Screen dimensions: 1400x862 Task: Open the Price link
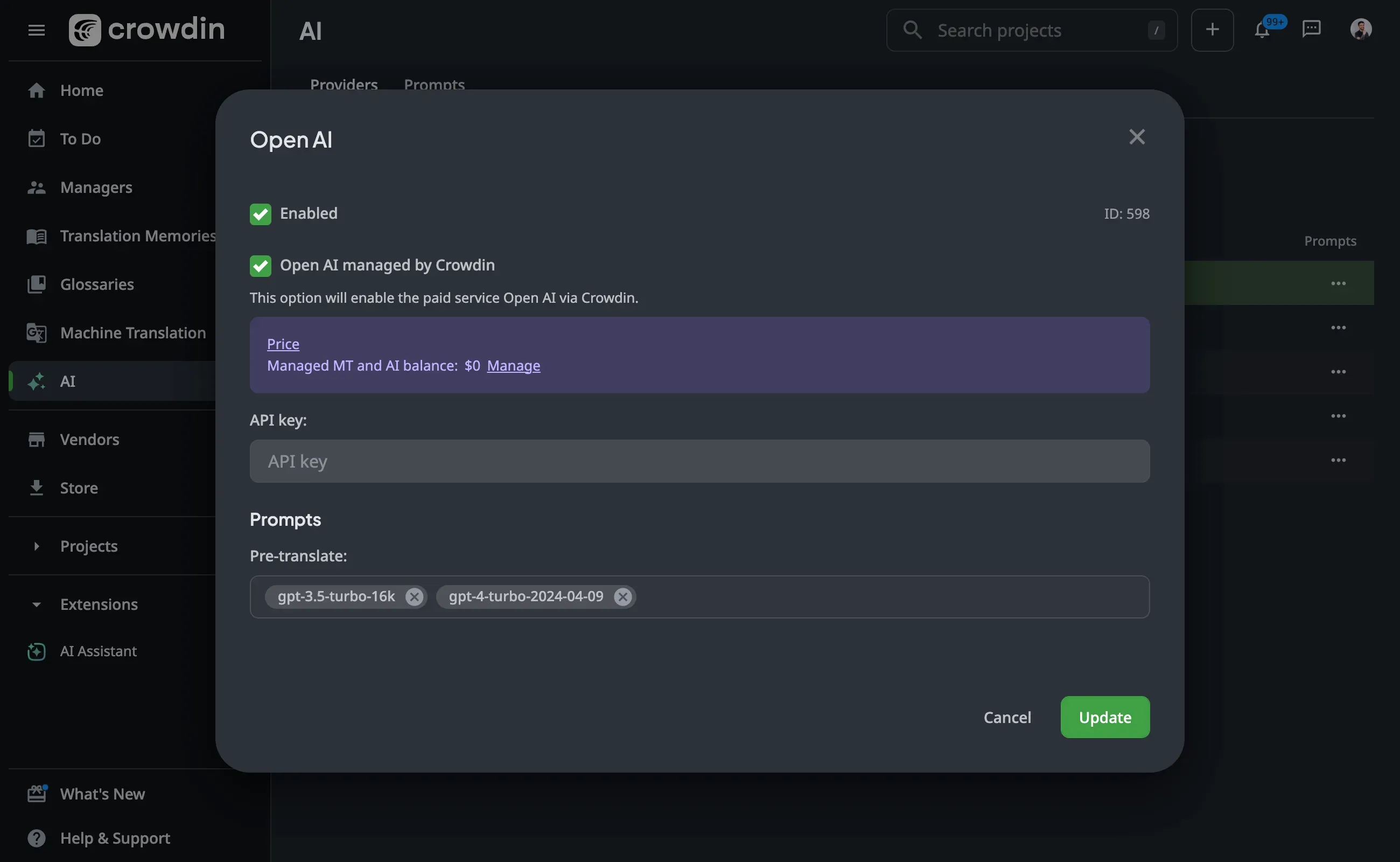[283, 344]
